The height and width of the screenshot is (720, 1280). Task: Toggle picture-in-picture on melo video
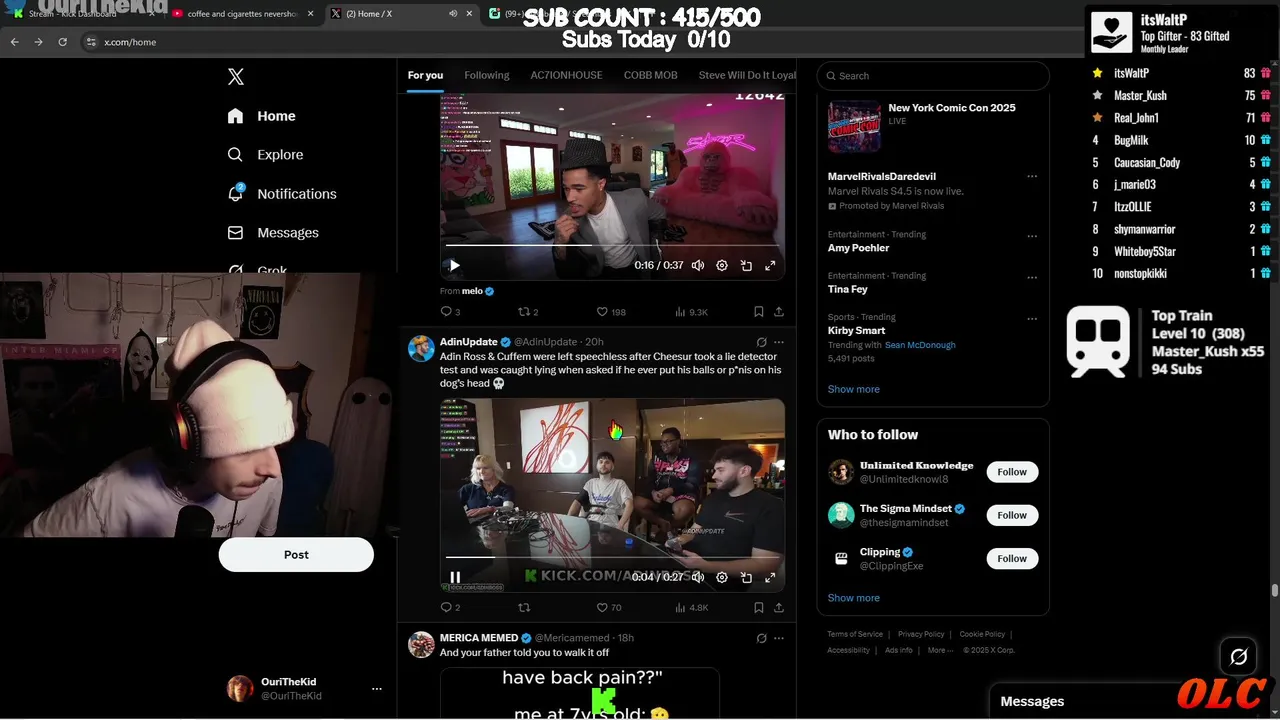(746, 266)
